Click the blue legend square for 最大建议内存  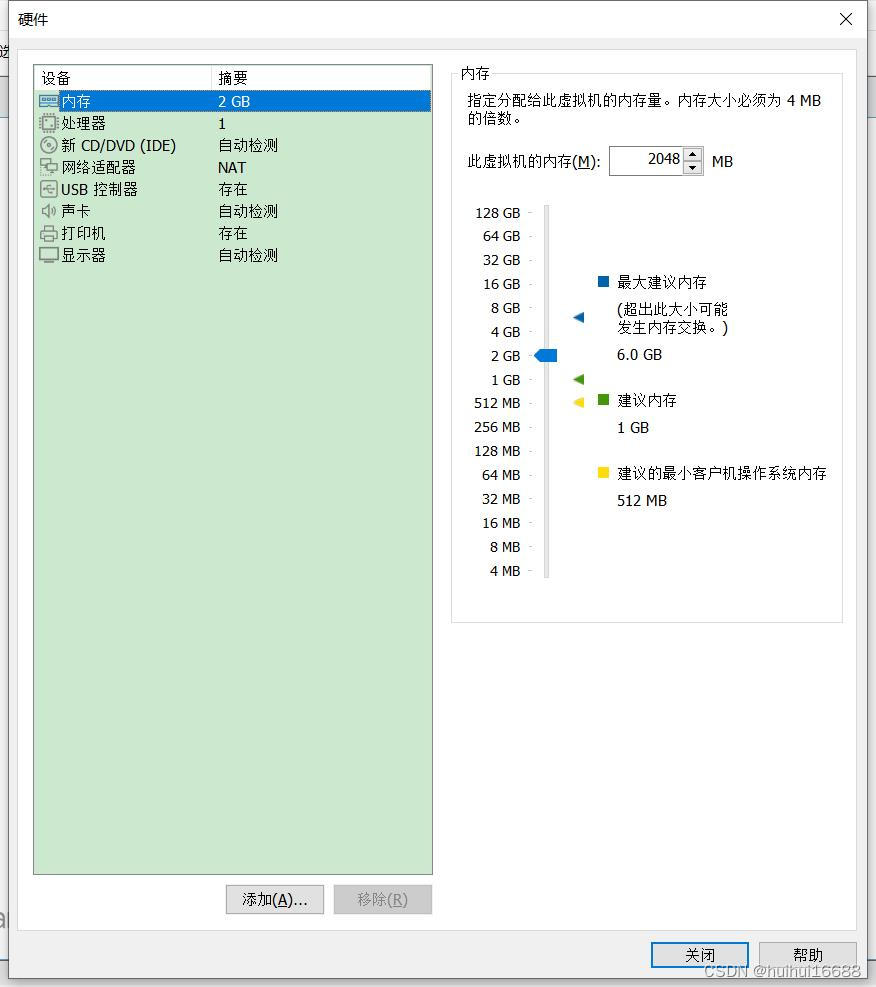(x=603, y=281)
